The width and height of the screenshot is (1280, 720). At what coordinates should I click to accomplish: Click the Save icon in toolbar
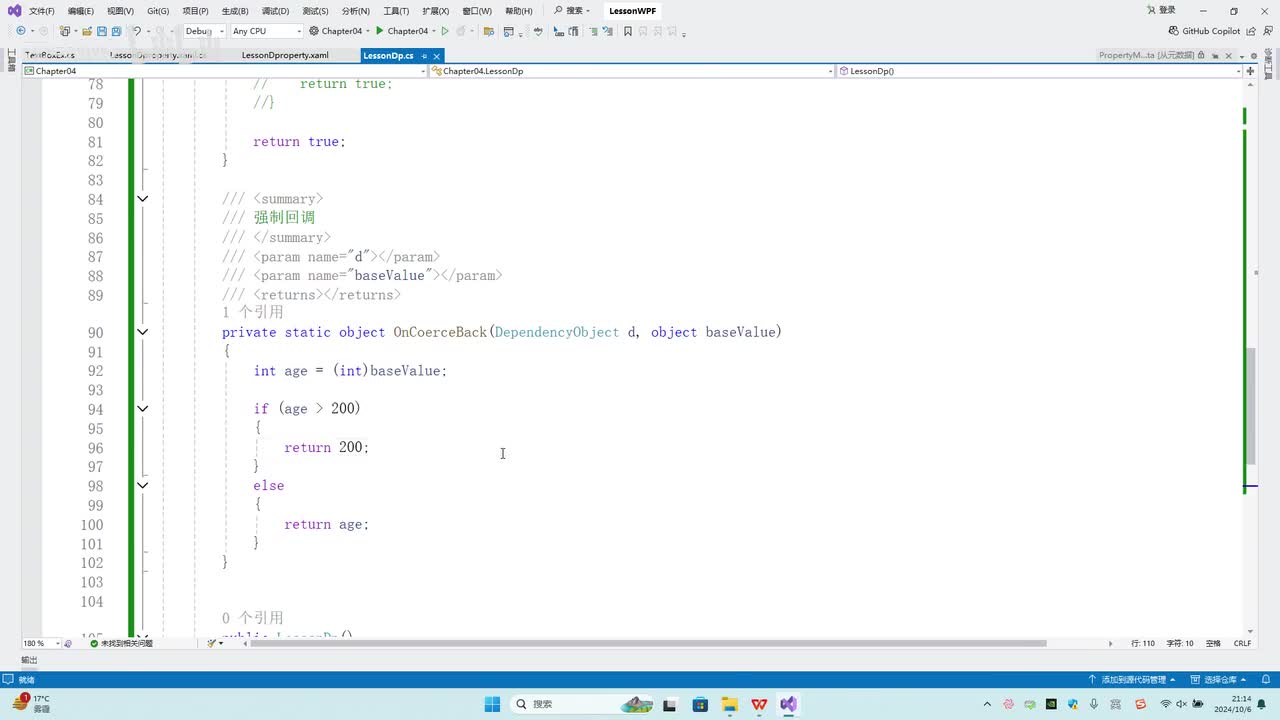click(102, 31)
